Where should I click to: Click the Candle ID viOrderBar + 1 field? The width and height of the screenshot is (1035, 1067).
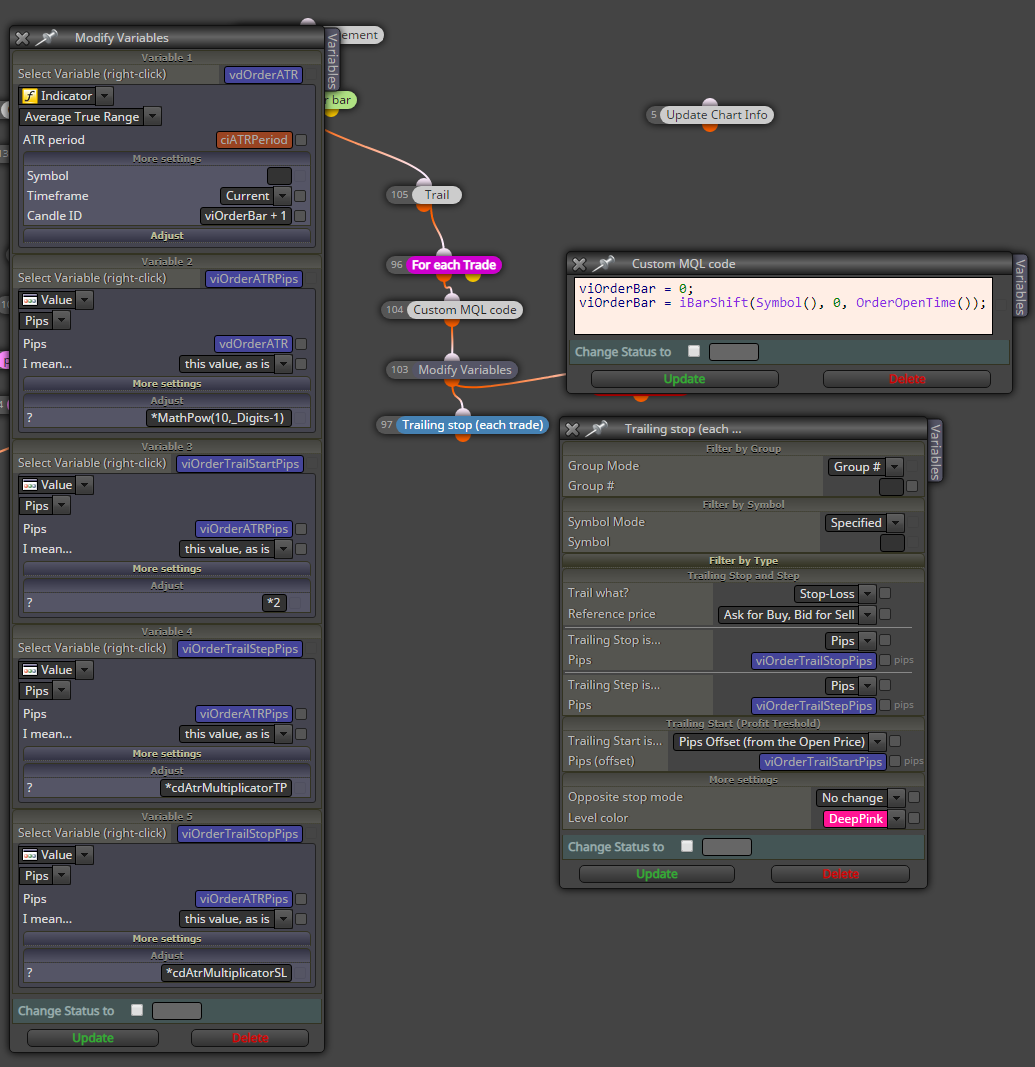pyautogui.click(x=246, y=216)
